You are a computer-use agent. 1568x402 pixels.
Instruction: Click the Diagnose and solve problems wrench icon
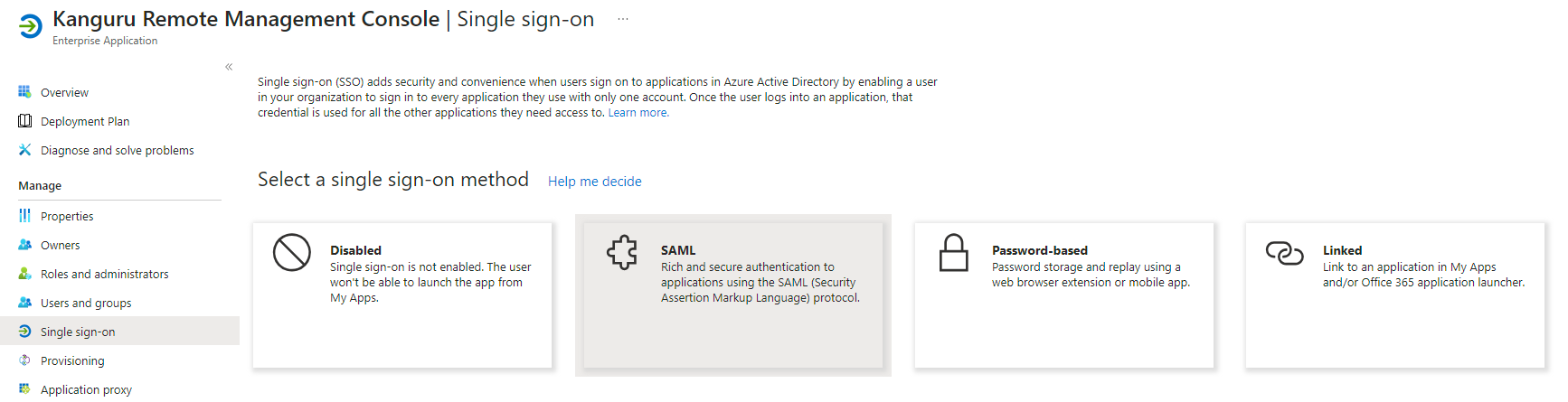click(24, 150)
